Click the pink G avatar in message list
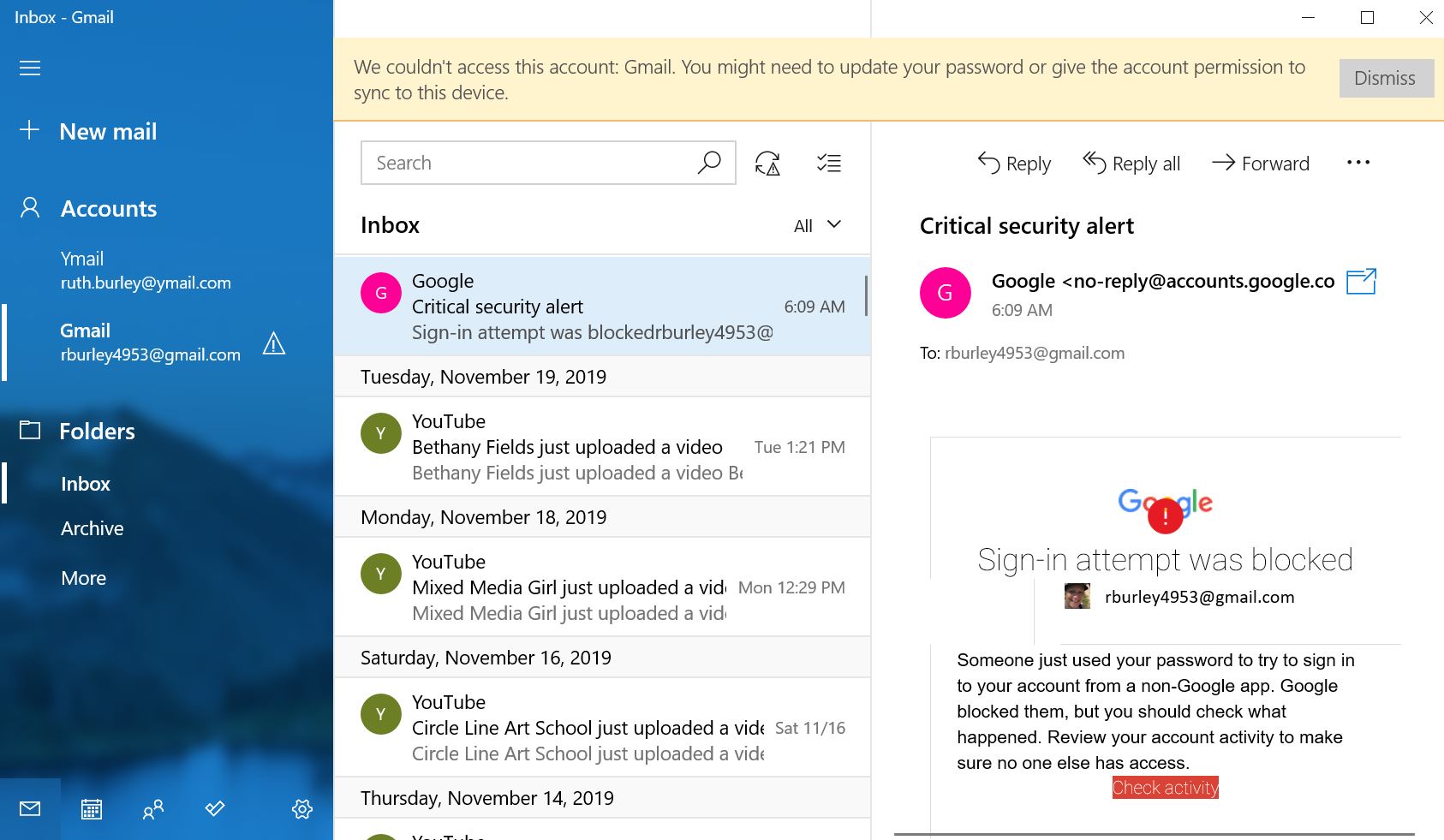This screenshot has height=840, width=1444. [381, 293]
